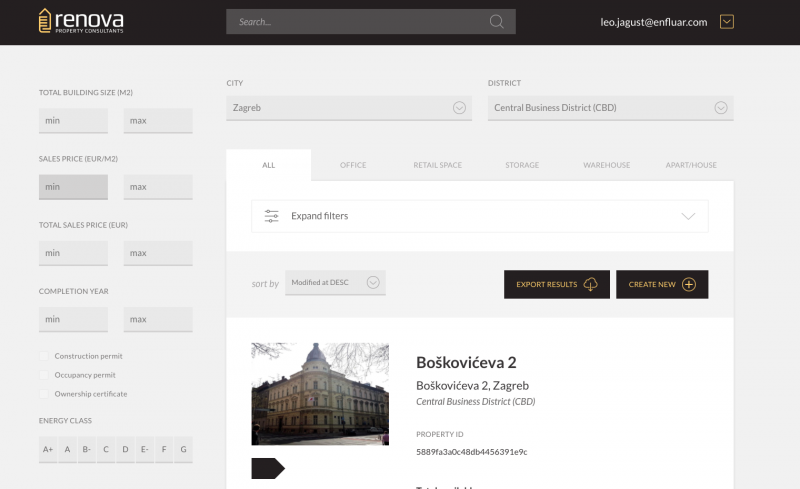Viewport: 800px width, 489px height.
Task: Click the property ID 5889fa3a0c48db4456391e9c
Action: click(472, 452)
